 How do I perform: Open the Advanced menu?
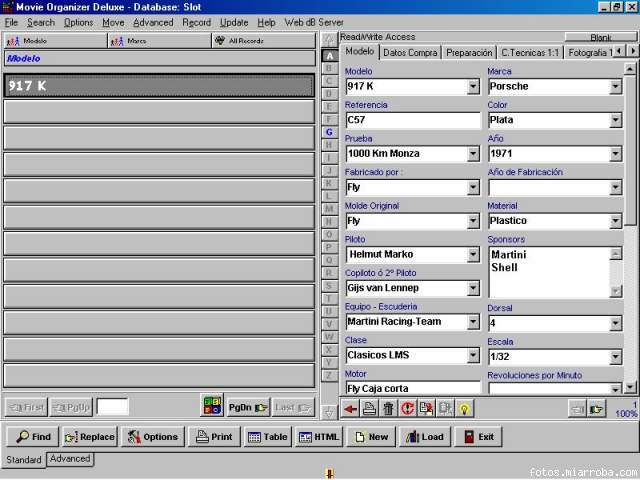[x=153, y=22]
